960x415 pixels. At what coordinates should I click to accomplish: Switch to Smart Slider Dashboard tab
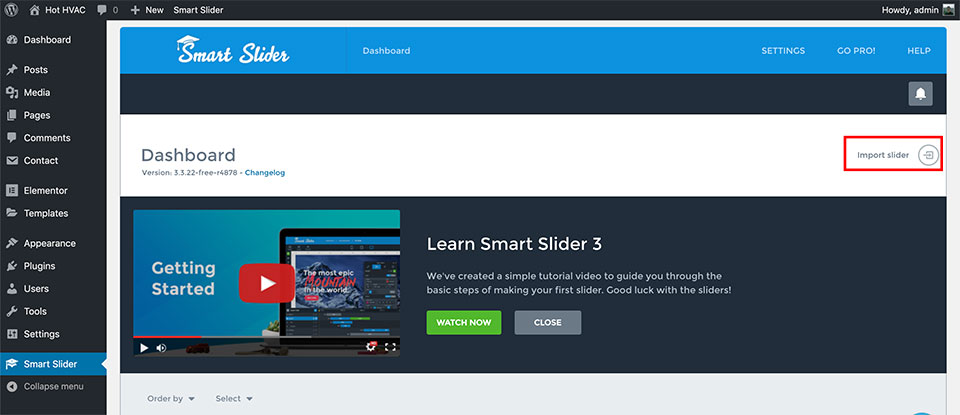(x=386, y=51)
